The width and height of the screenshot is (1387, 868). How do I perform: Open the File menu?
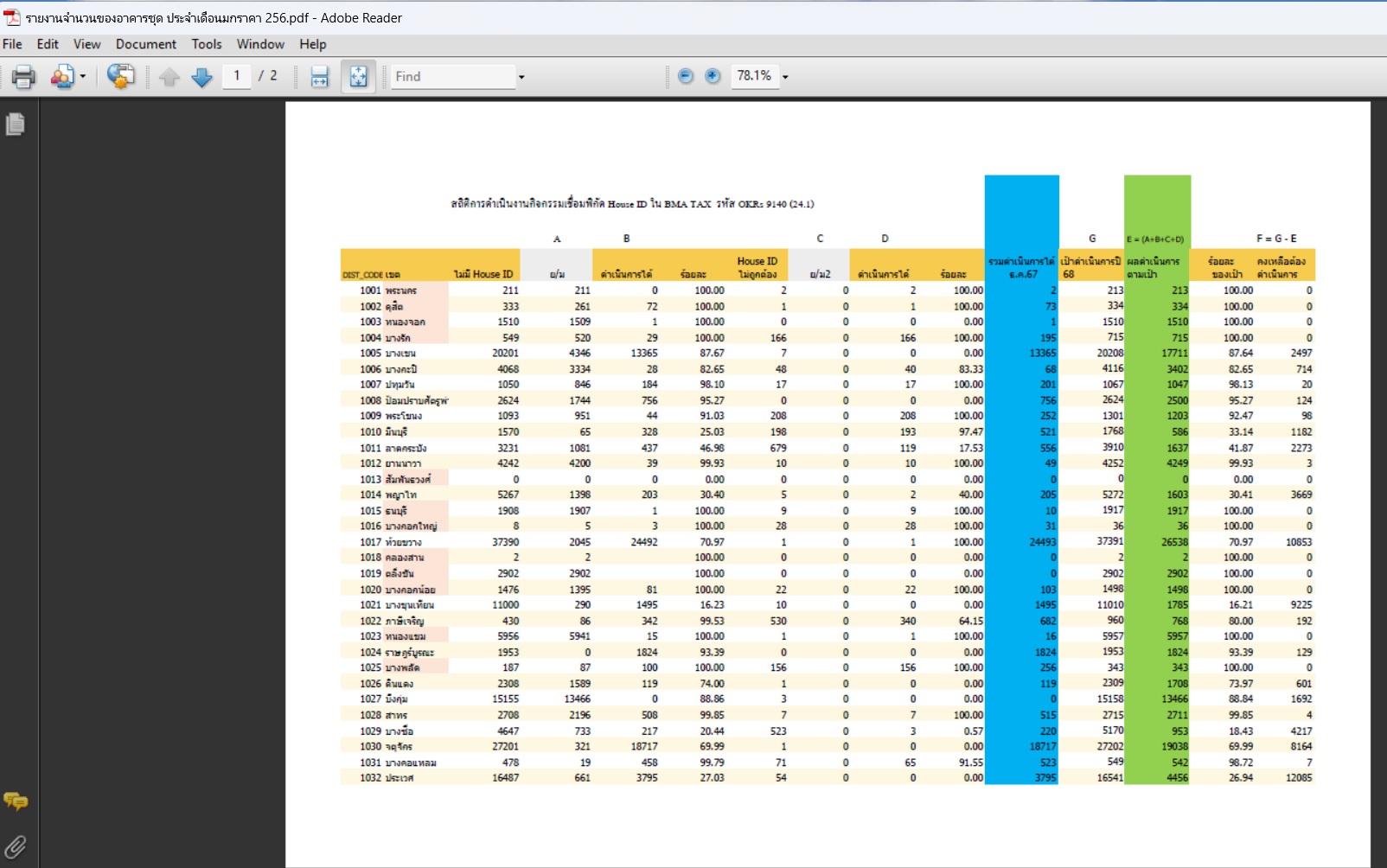click(x=13, y=44)
